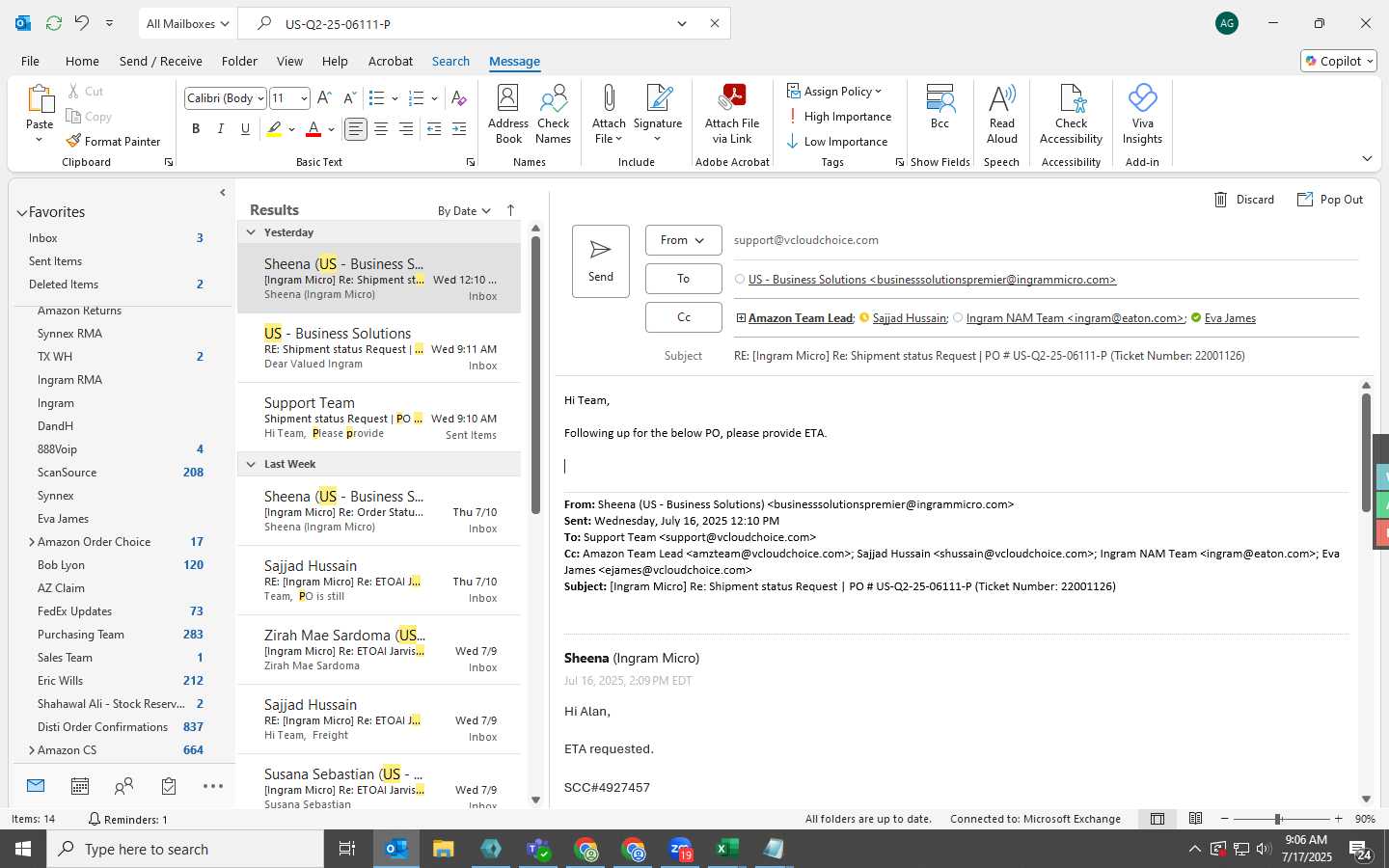This screenshot has width=1389, height=868.
Task: Toggle Align Right paragraph alignment
Action: point(406,128)
